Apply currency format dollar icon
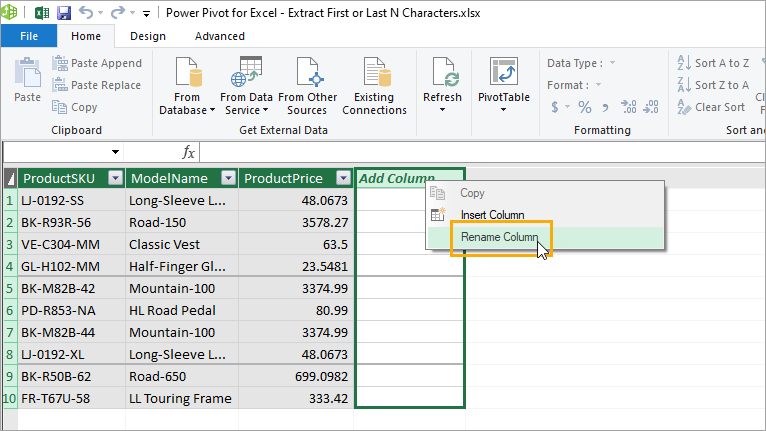Screen dimensions: 766x431 (x=555, y=107)
